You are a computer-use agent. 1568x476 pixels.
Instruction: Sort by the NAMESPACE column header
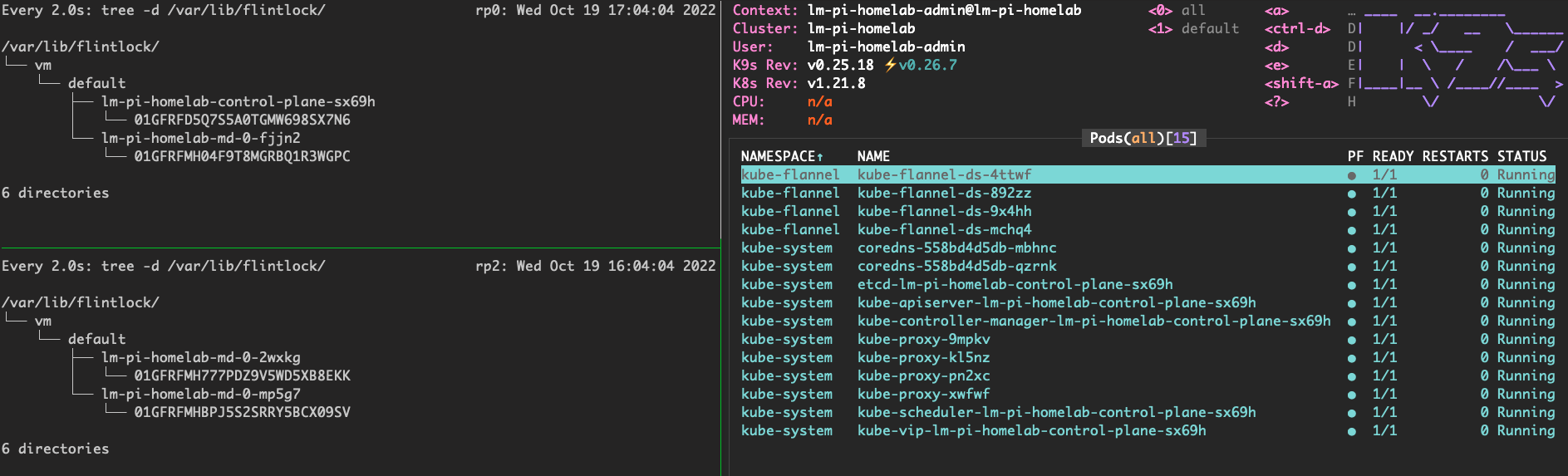coord(782,156)
